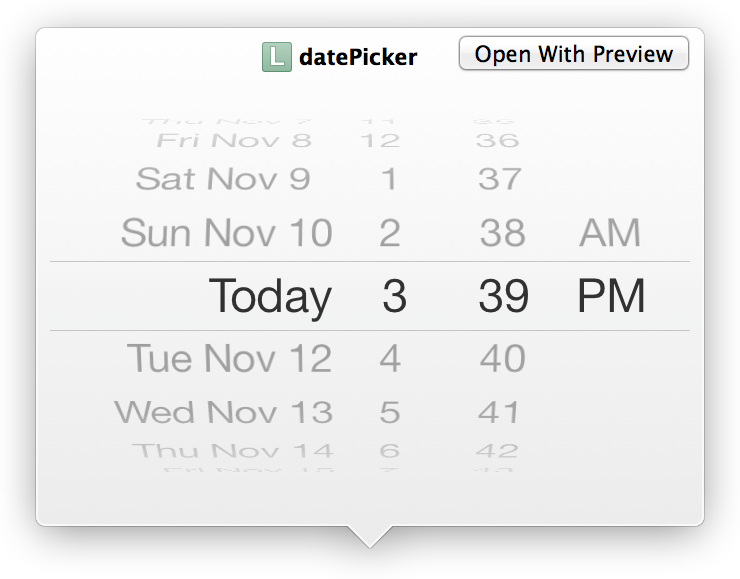This screenshot has height=579, width=740.
Task: Select minute 40 in the minute wheel
Action: point(502,358)
